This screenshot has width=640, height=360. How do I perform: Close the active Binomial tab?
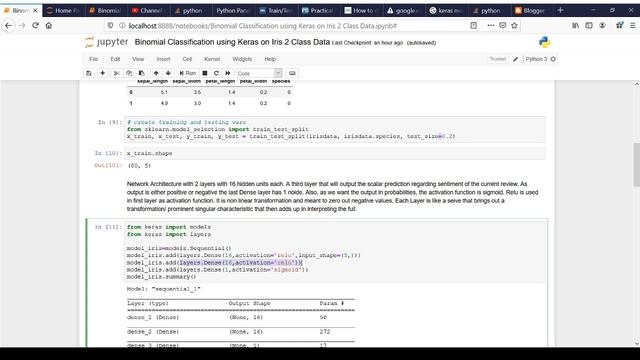click(x=35, y=11)
